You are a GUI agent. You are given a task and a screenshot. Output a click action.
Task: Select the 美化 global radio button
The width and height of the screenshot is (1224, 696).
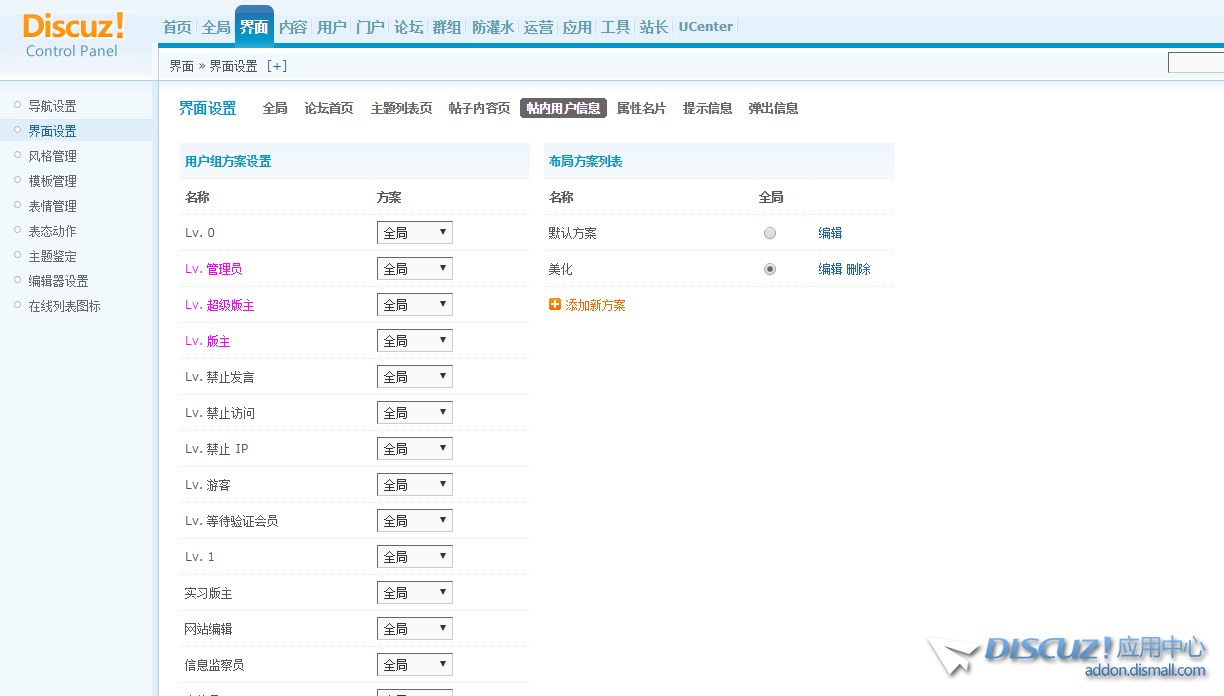[769, 269]
